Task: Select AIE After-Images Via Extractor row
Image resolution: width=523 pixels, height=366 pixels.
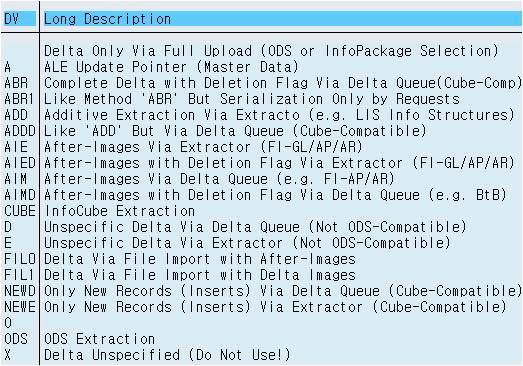Action: [x=262, y=147]
